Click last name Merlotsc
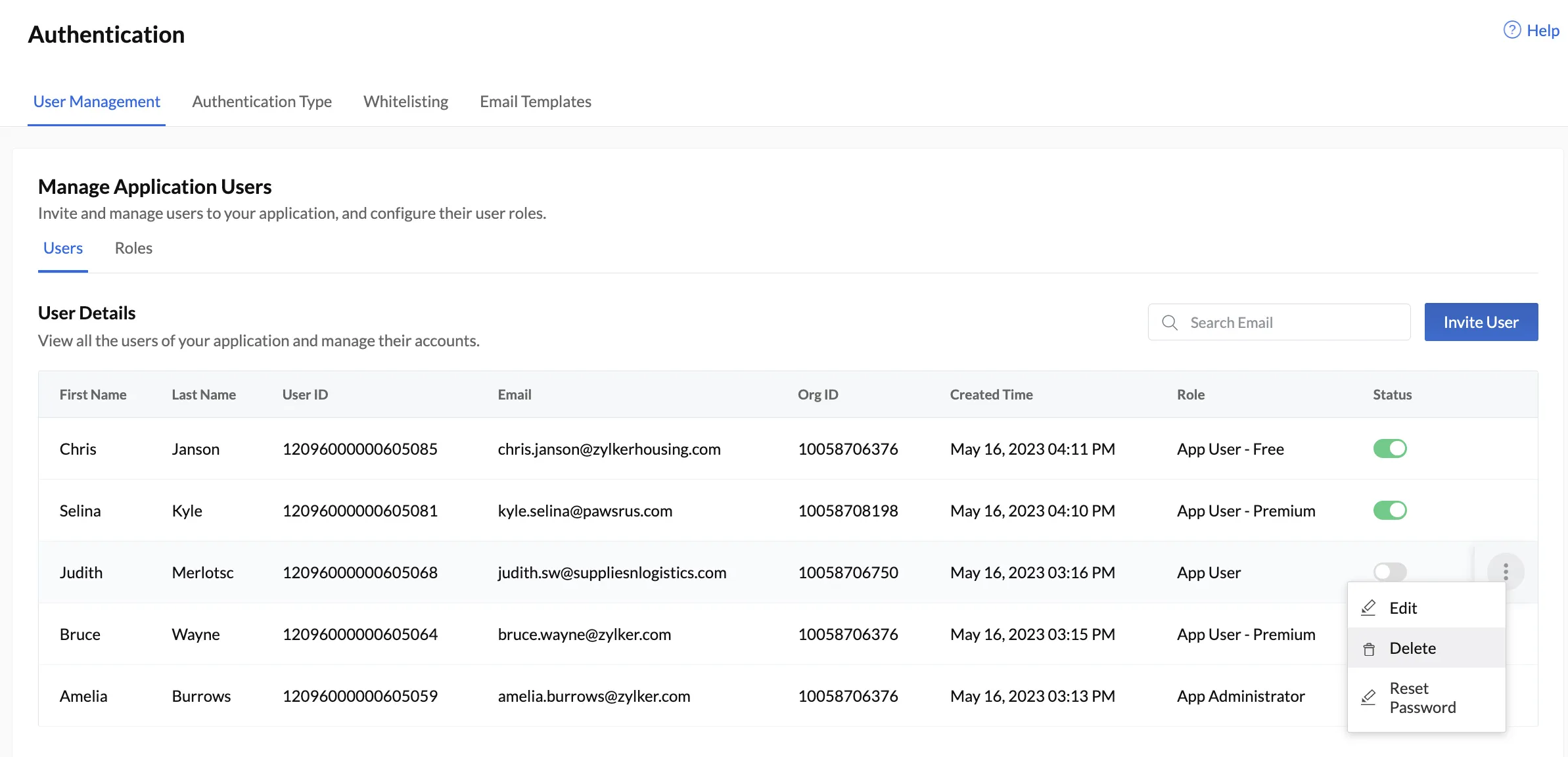The width and height of the screenshot is (1568, 757). [203, 572]
